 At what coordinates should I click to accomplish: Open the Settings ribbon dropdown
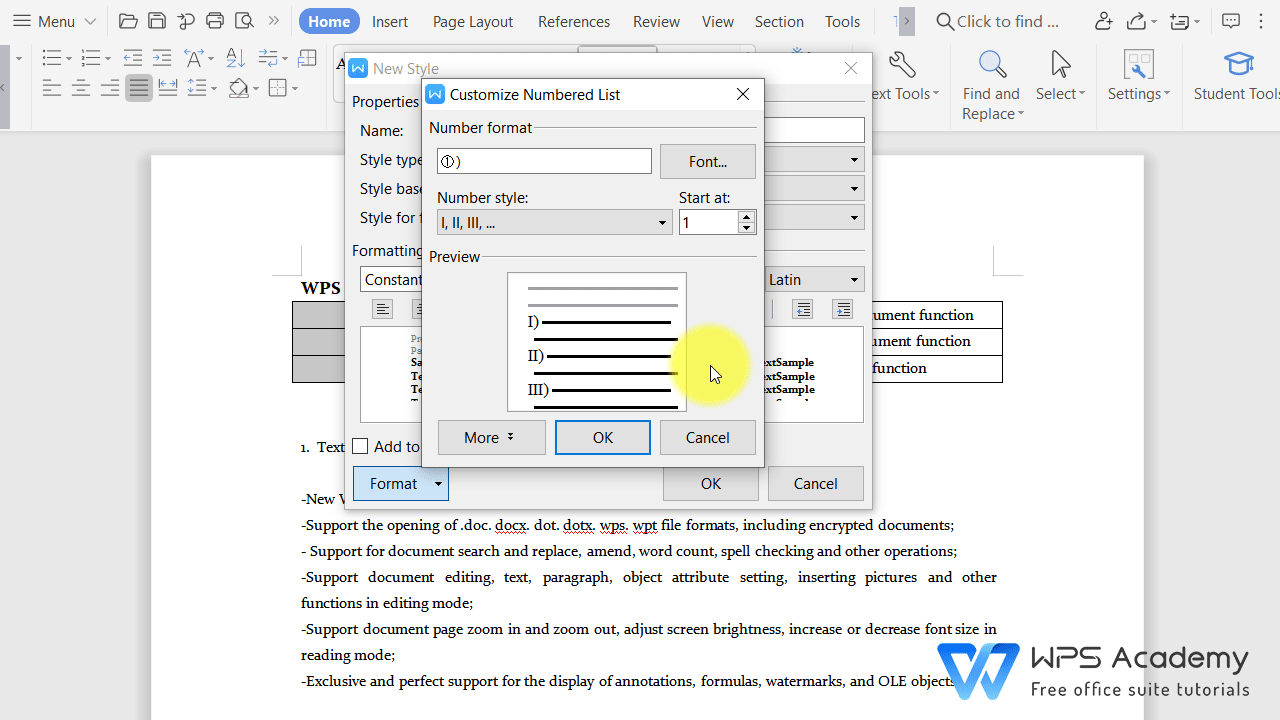tap(1139, 77)
